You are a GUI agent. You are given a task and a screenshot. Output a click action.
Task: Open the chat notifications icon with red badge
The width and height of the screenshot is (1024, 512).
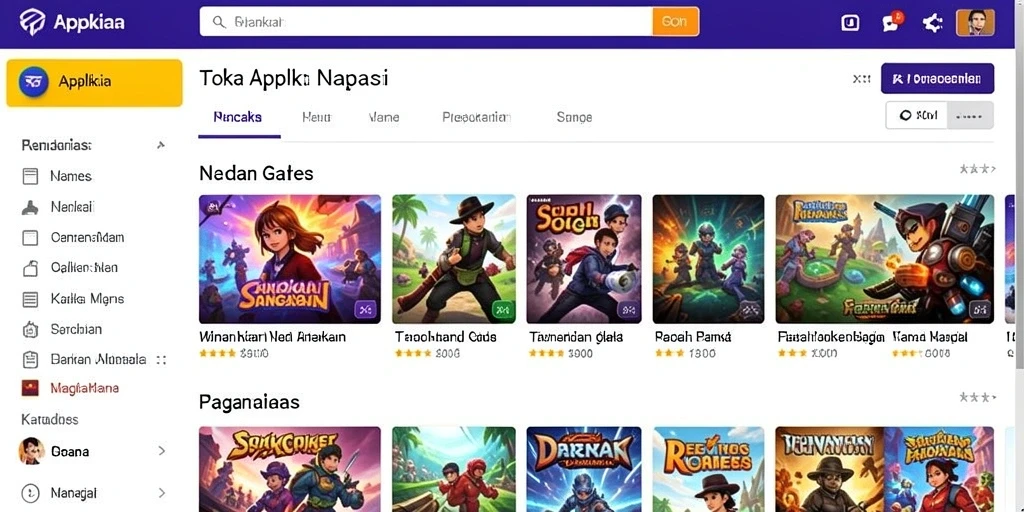pyautogui.click(x=891, y=22)
